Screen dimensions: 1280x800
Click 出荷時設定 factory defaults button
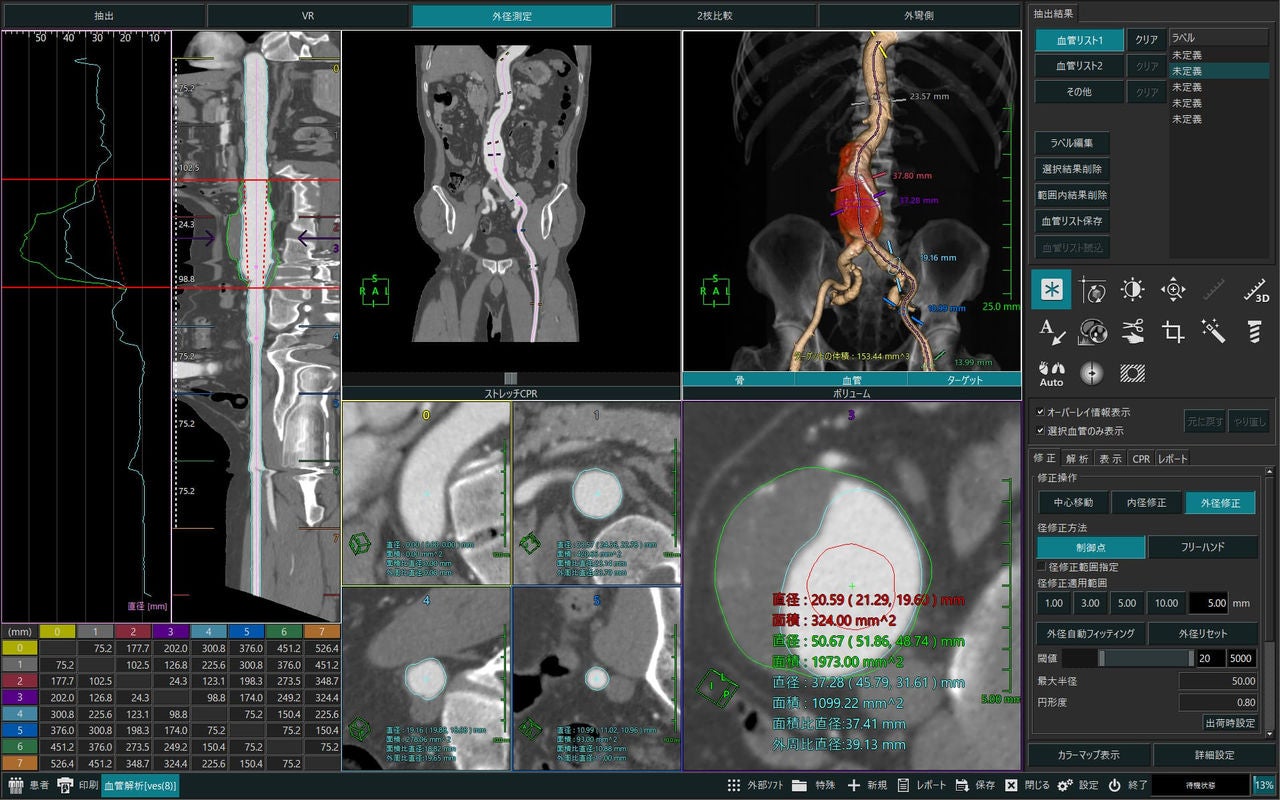pos(1230,722)
